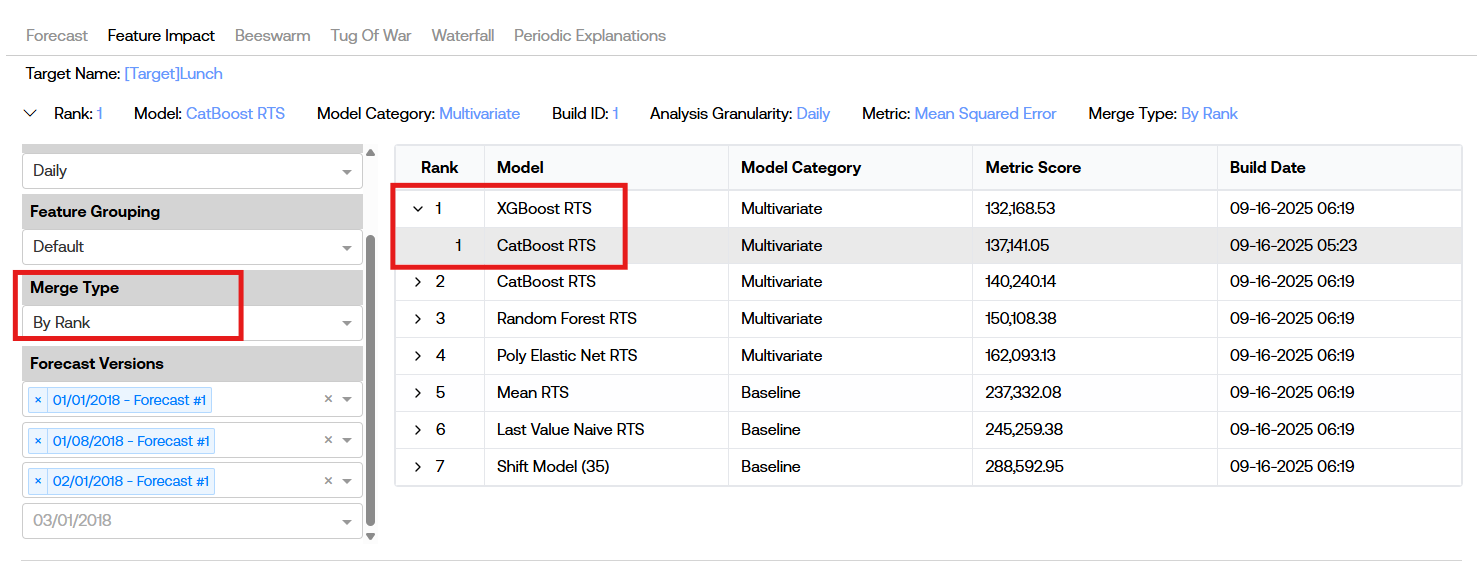
Task: Expand the rank 7 Shift Model row
Action: [x=418, y=467]
